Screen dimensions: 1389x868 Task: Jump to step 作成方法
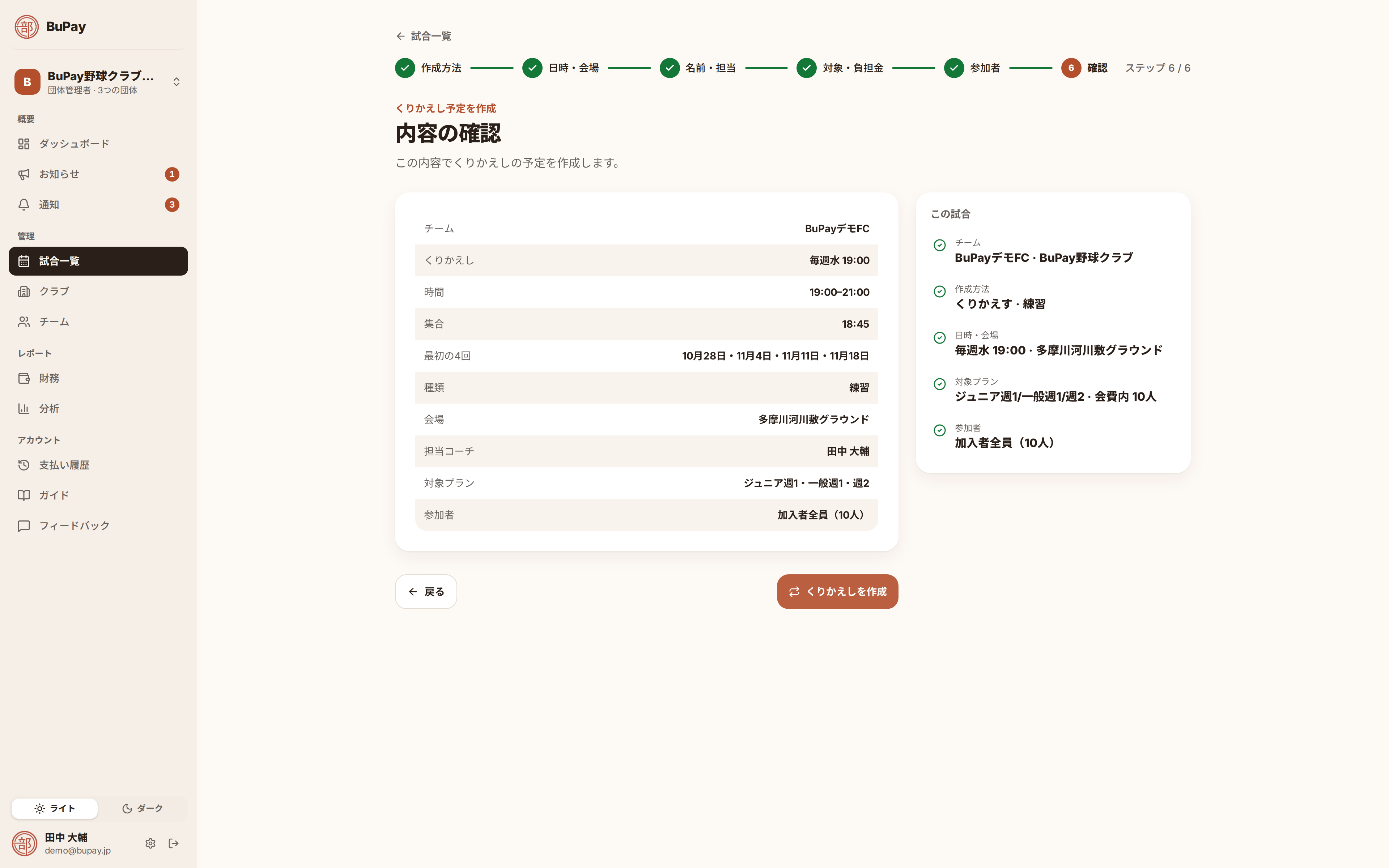428,68
